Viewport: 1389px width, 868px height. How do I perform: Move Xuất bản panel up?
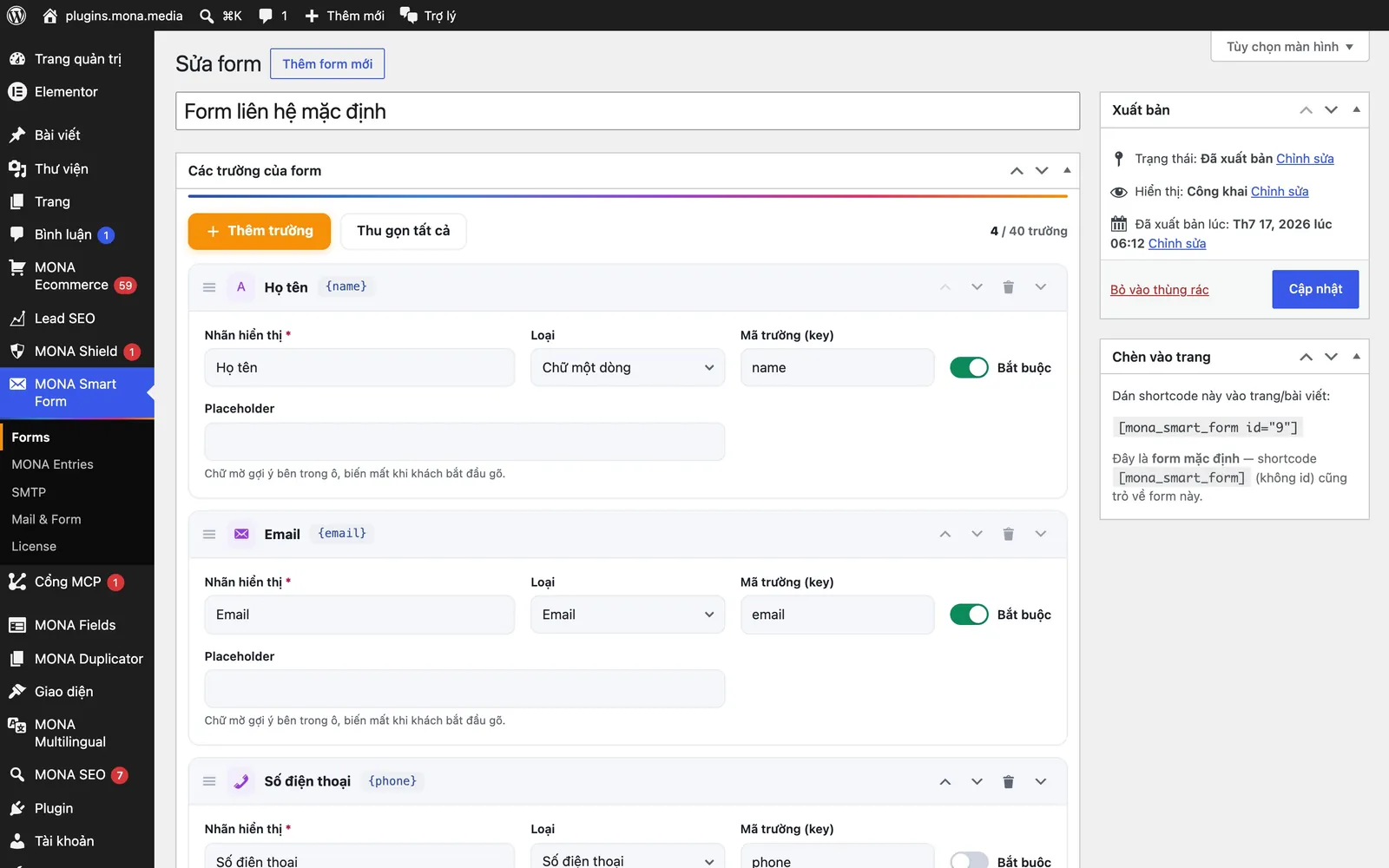pos(1306,110)
